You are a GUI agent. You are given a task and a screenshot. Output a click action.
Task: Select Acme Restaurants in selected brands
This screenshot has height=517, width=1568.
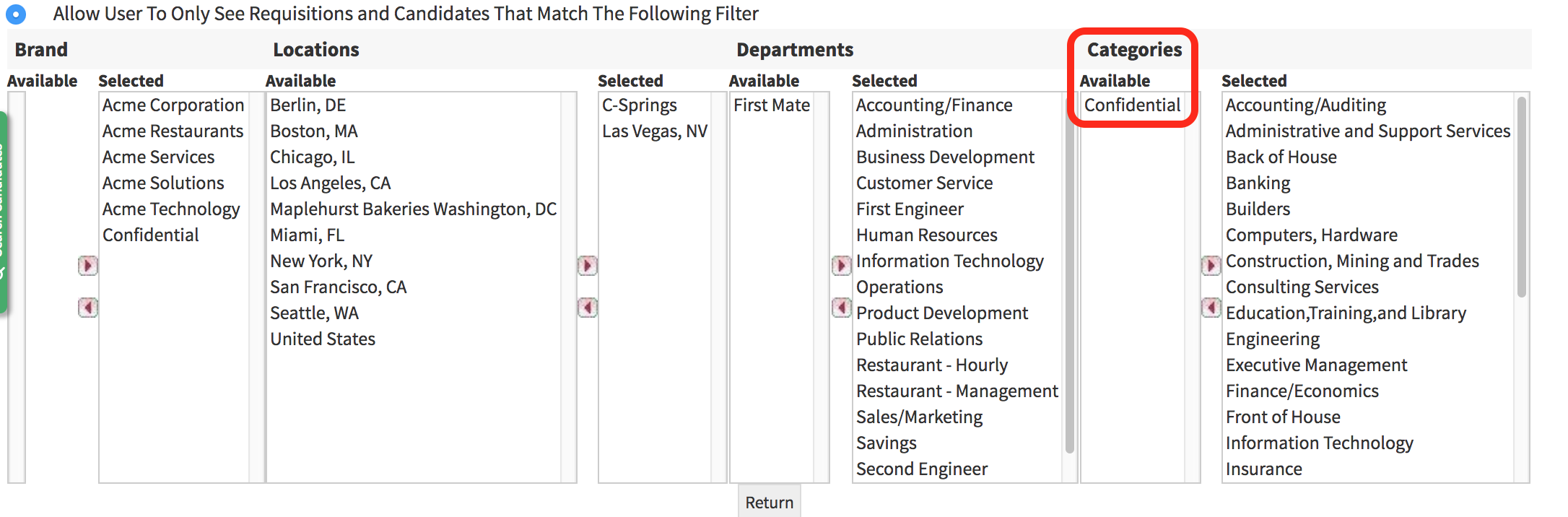point(173,131)
